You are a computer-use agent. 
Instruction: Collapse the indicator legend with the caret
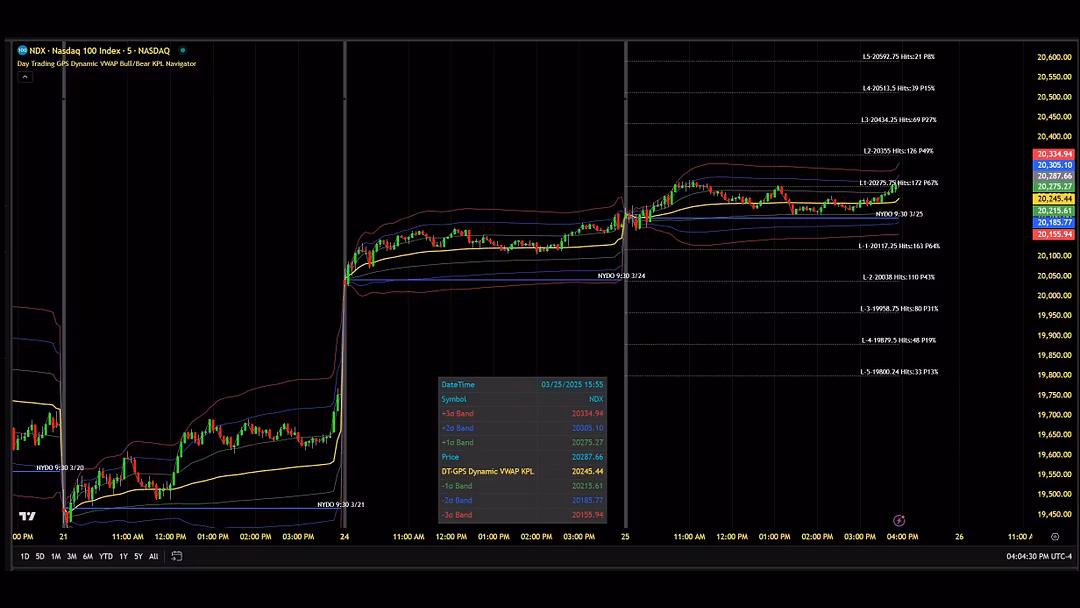click(x=25, y=76)
